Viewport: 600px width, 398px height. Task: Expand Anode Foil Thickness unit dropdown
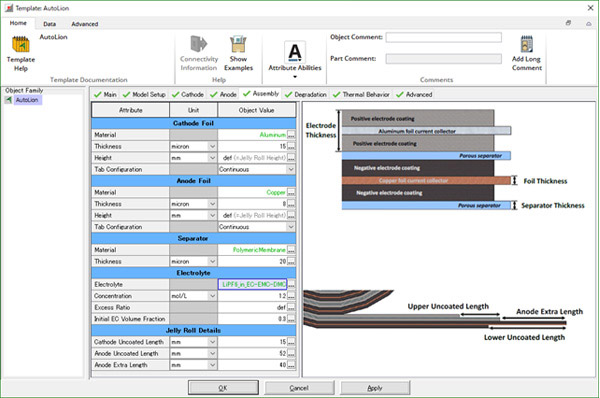click(x=212, y=204)
